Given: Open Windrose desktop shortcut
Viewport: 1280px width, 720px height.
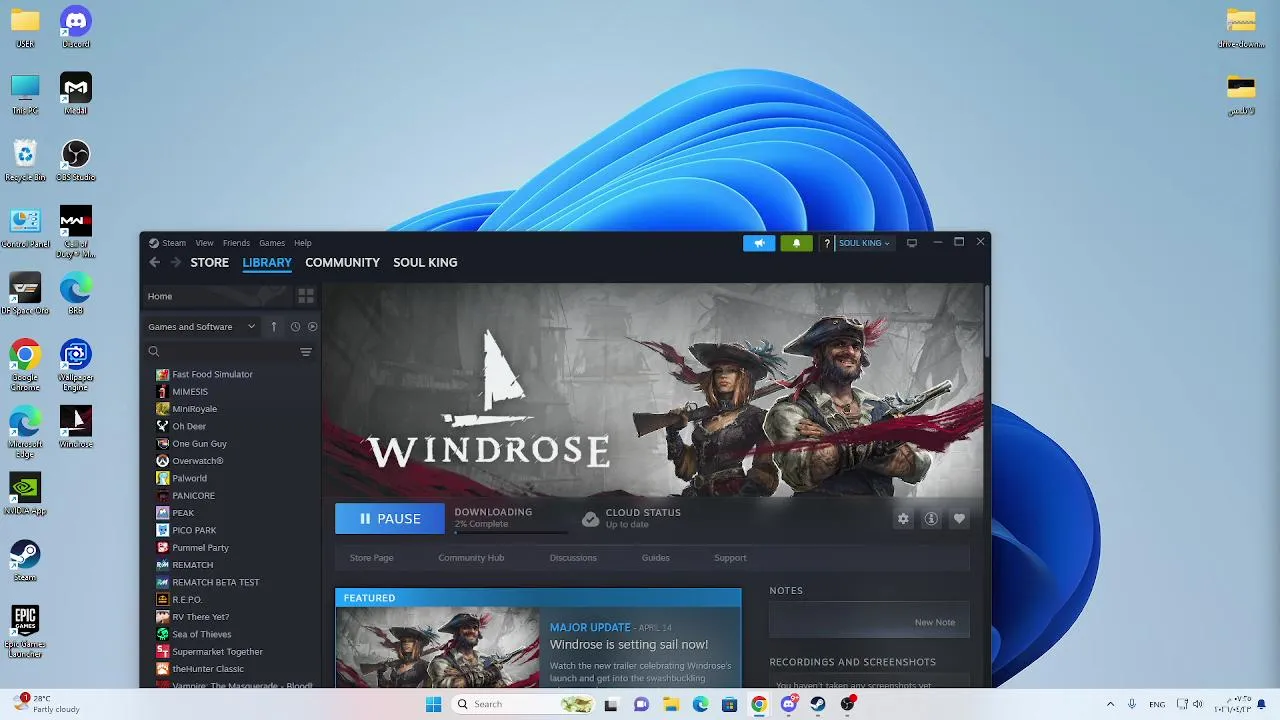Looking at the screenshot, I should pos(76,427).
